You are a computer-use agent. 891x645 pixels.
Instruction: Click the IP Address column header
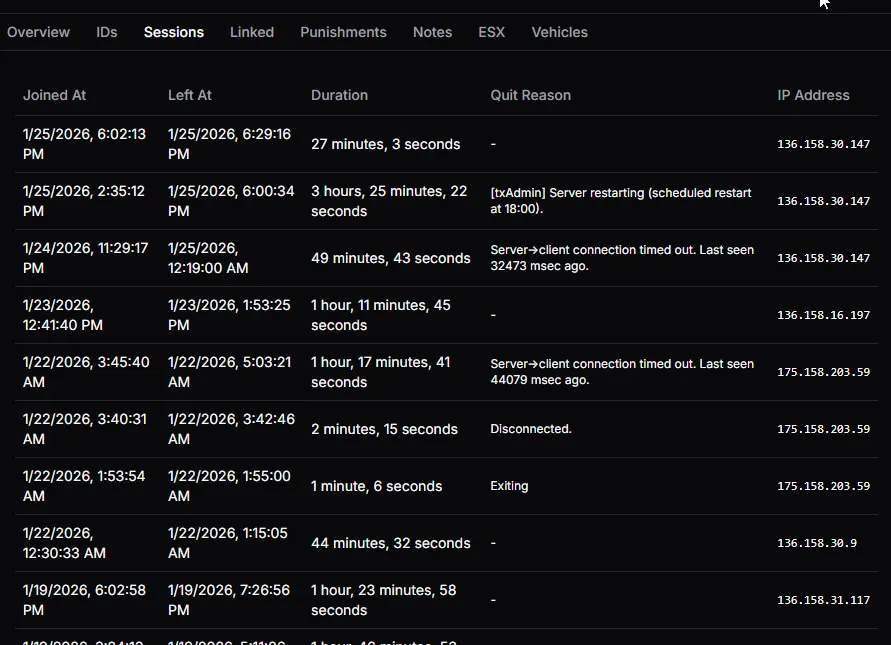tap(813, 95)
